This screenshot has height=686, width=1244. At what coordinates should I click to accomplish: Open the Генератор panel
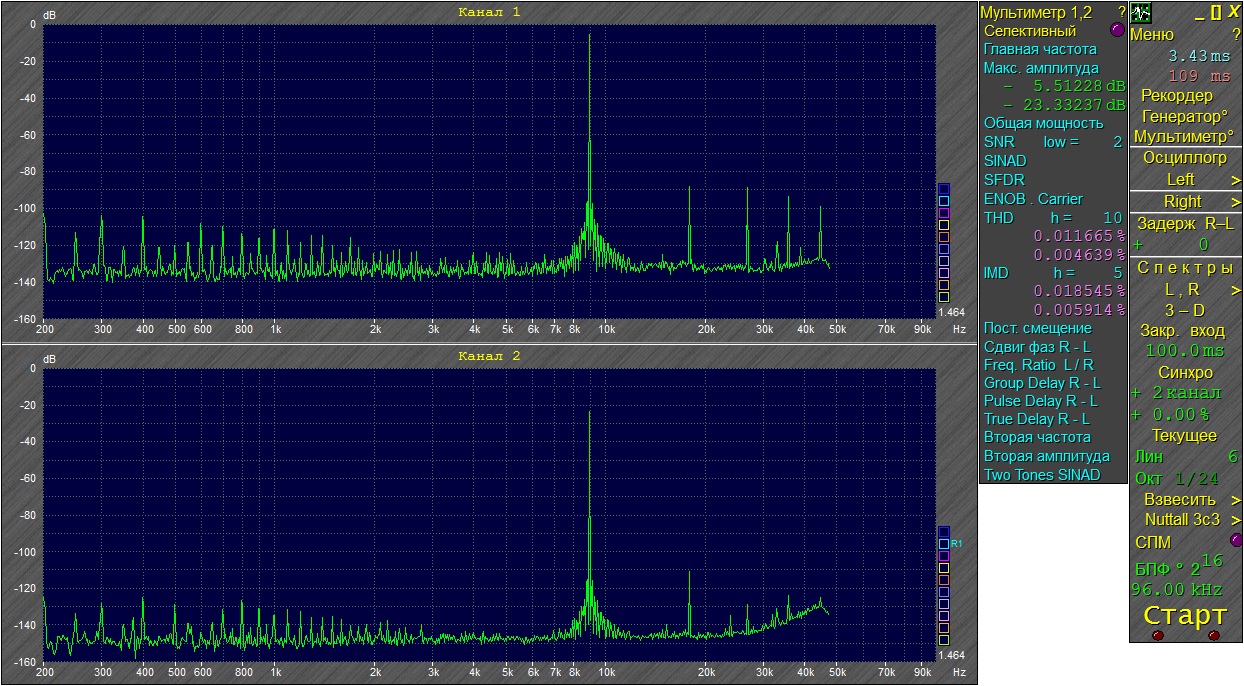tap(1185, 116)
